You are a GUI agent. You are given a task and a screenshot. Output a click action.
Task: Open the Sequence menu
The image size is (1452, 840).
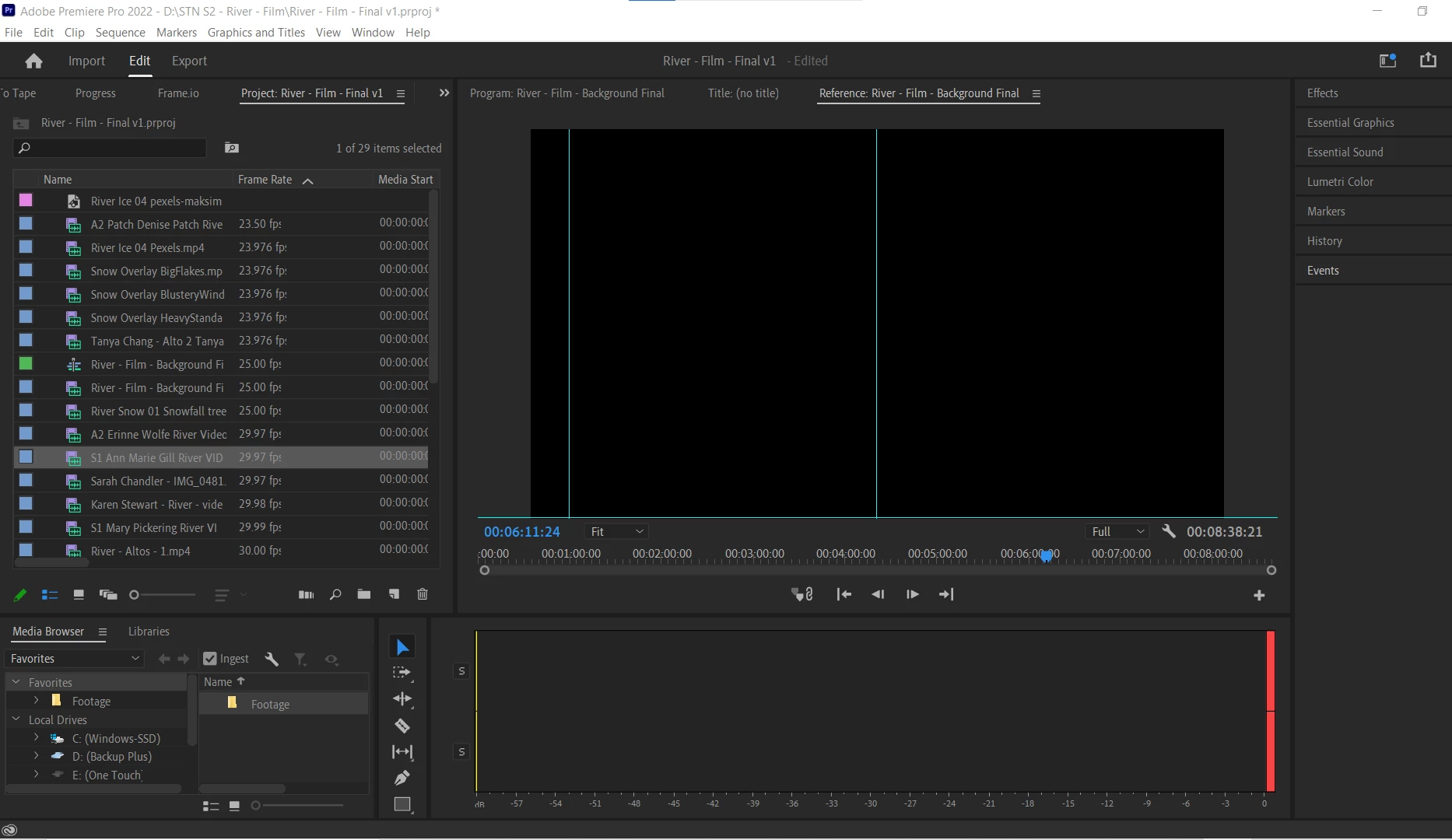(121, 32)
